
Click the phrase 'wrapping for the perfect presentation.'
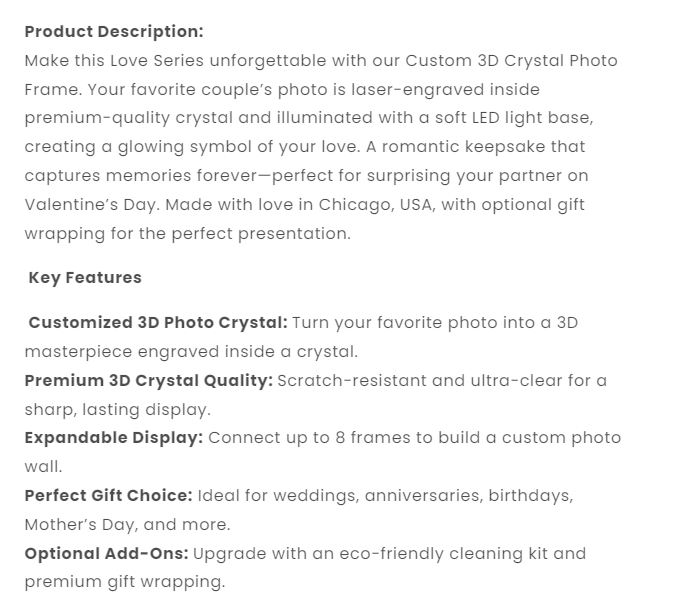[x=187, y=234]
